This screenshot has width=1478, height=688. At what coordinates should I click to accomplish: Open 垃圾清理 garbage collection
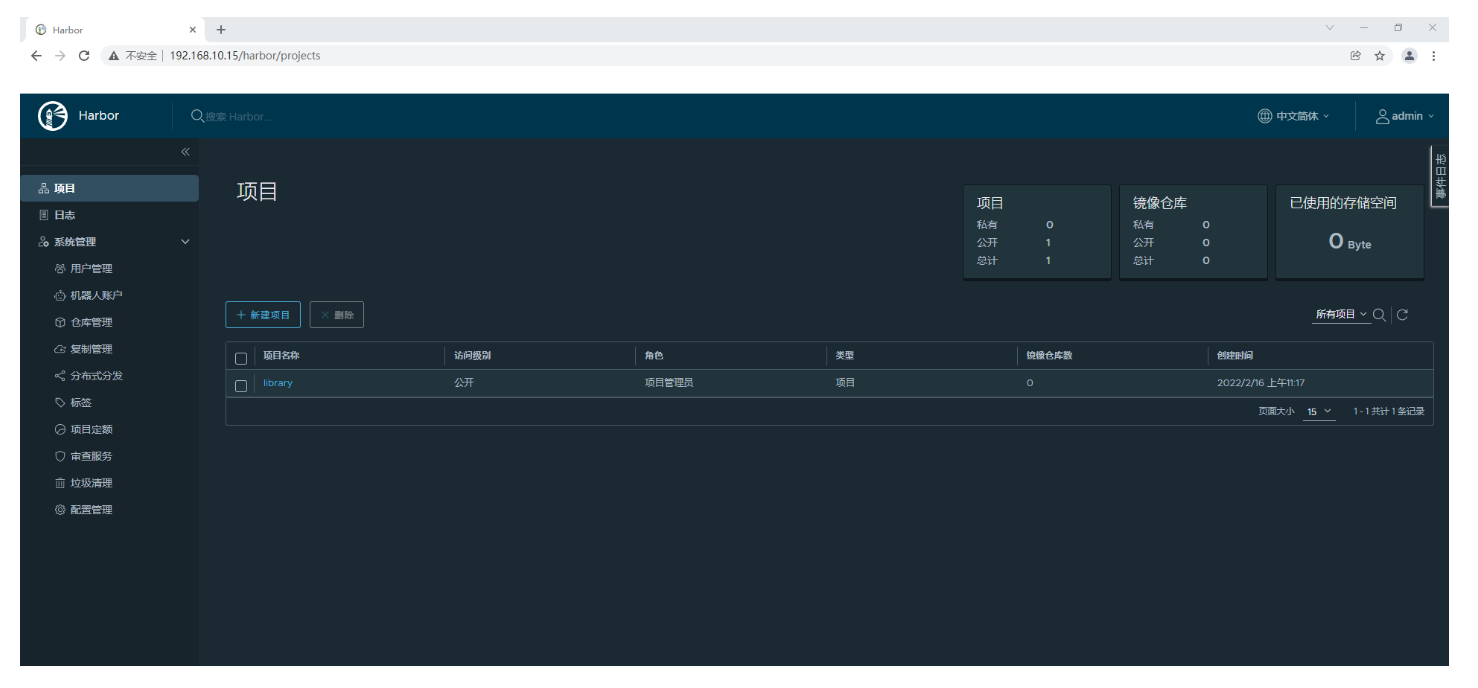(91, 483)
